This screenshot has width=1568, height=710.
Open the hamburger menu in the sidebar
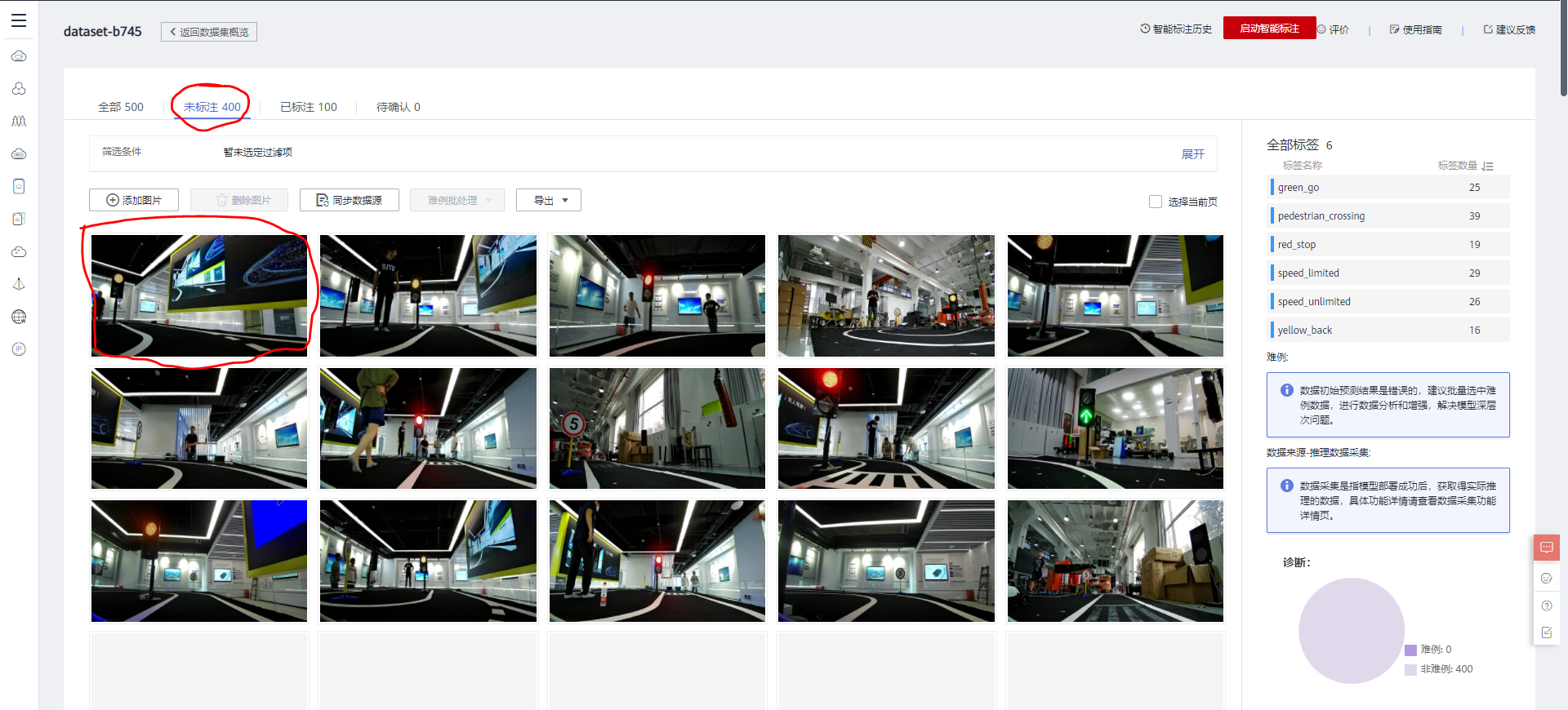coord(19,20)
